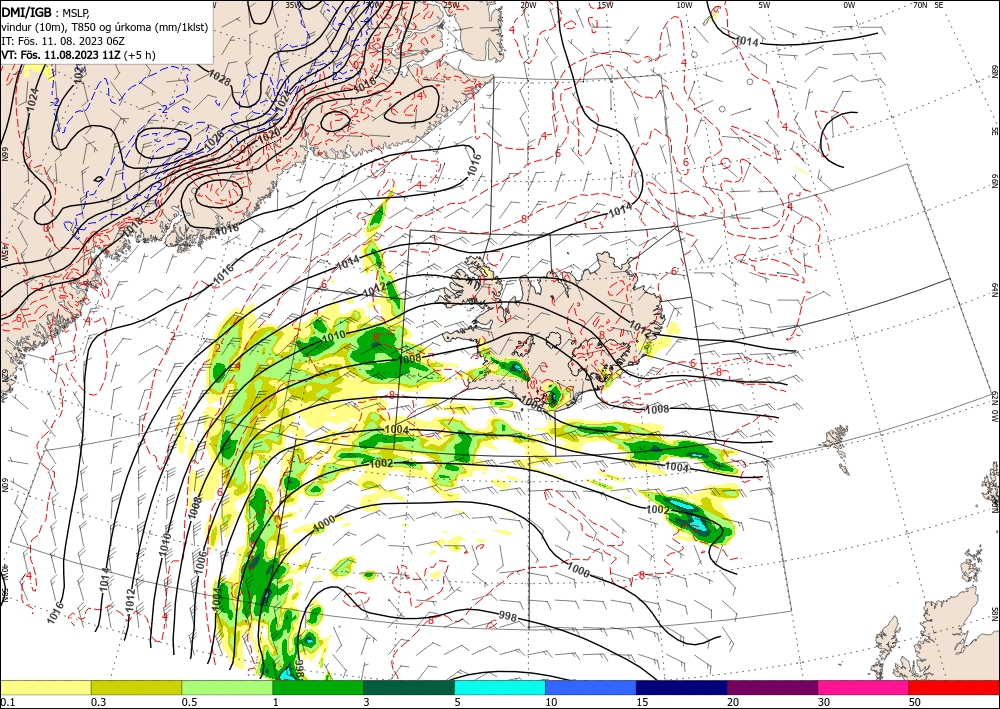Viewport: 1000px width, 709px height.
Task: Click the navy 15–20 legend color segment
Action: [682, 687]
